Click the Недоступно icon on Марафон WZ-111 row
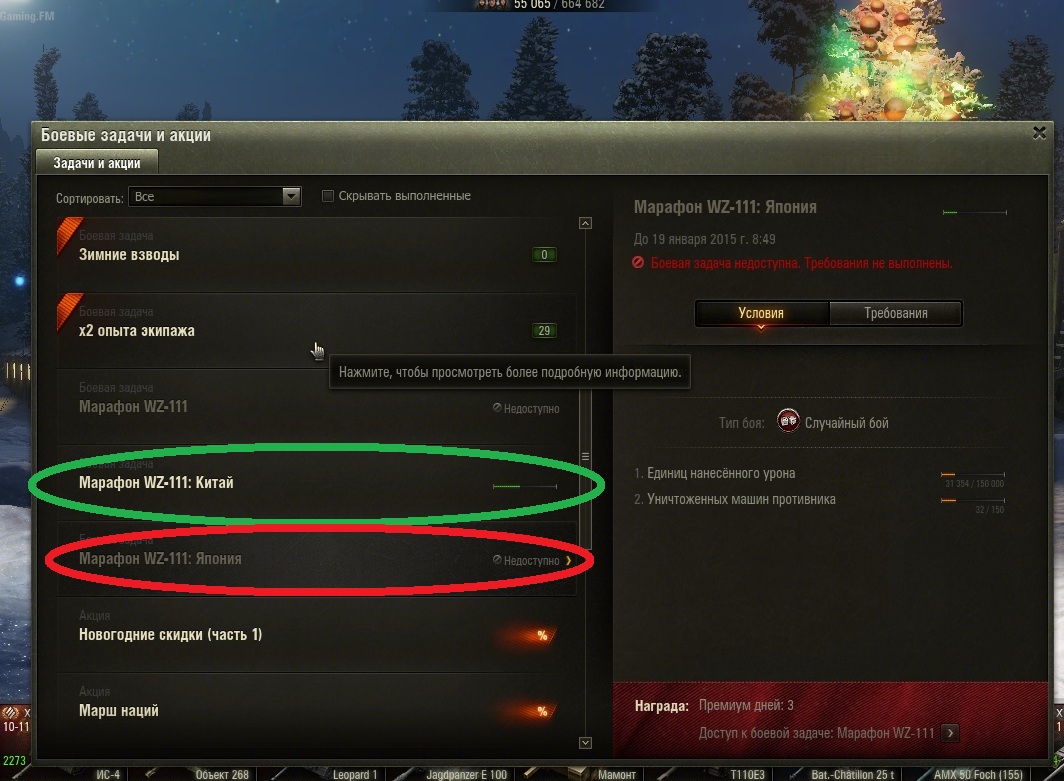 [497, 408]
